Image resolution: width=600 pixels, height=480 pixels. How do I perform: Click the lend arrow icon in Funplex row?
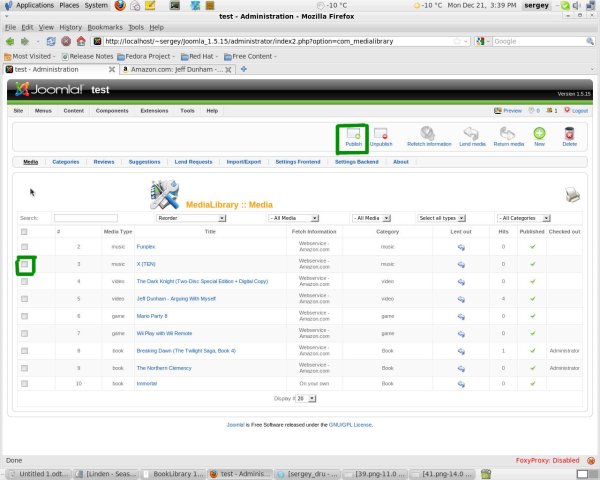[461, 247]
